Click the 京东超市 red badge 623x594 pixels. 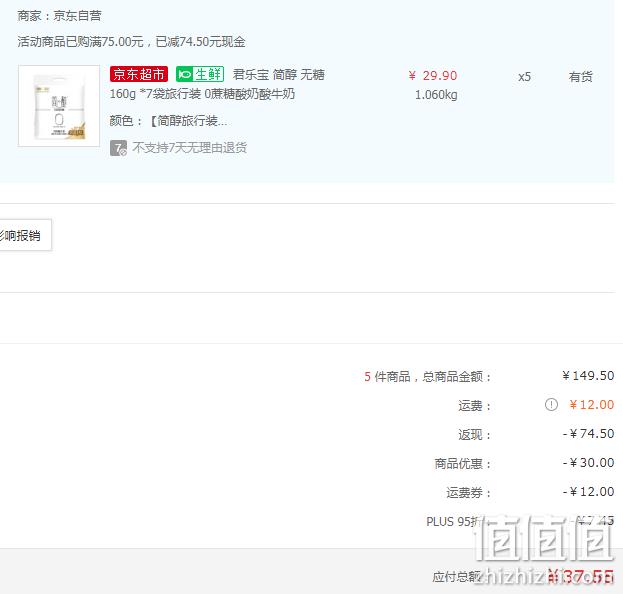point(139,74)
